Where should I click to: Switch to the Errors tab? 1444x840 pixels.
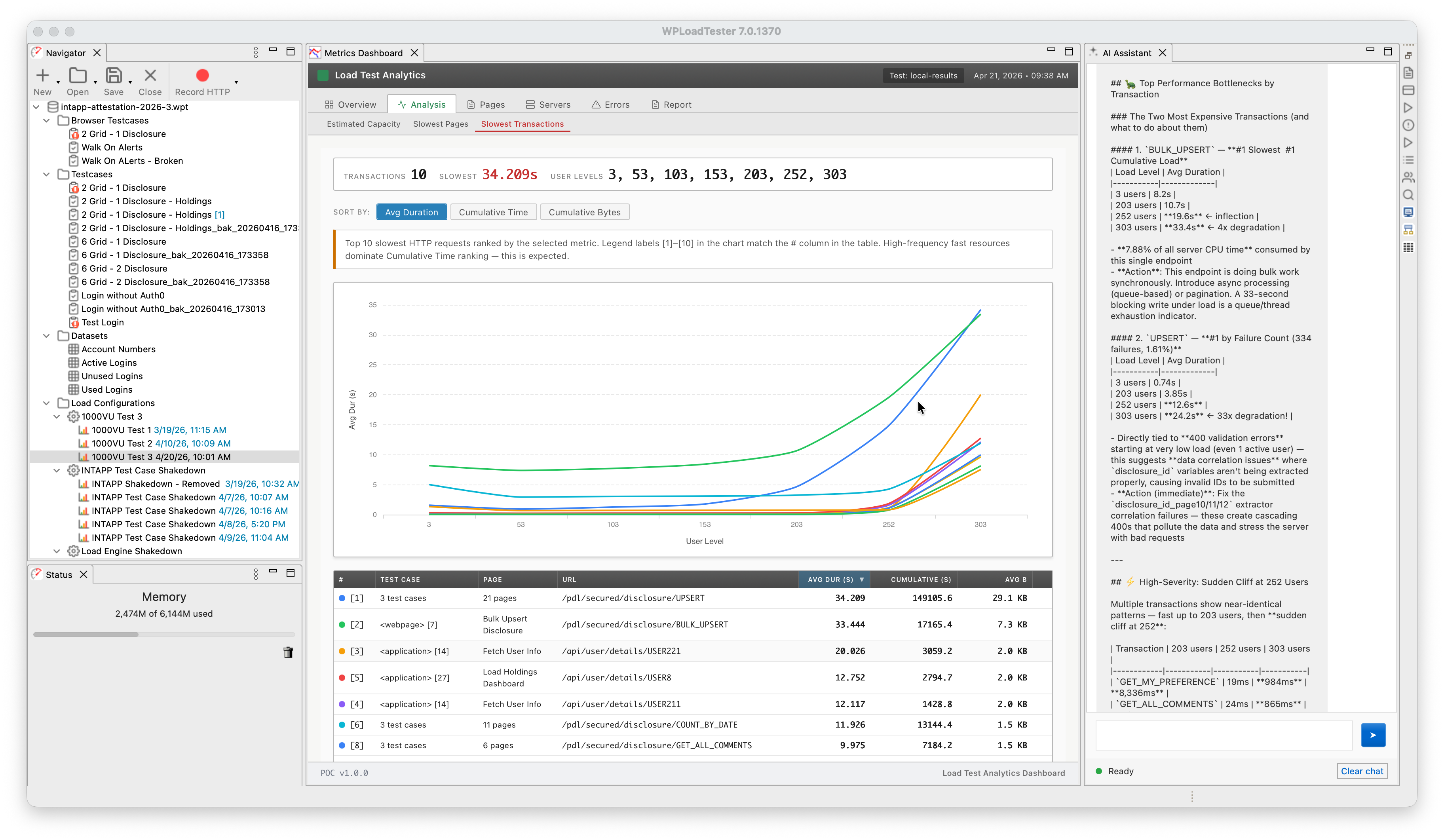610,104
